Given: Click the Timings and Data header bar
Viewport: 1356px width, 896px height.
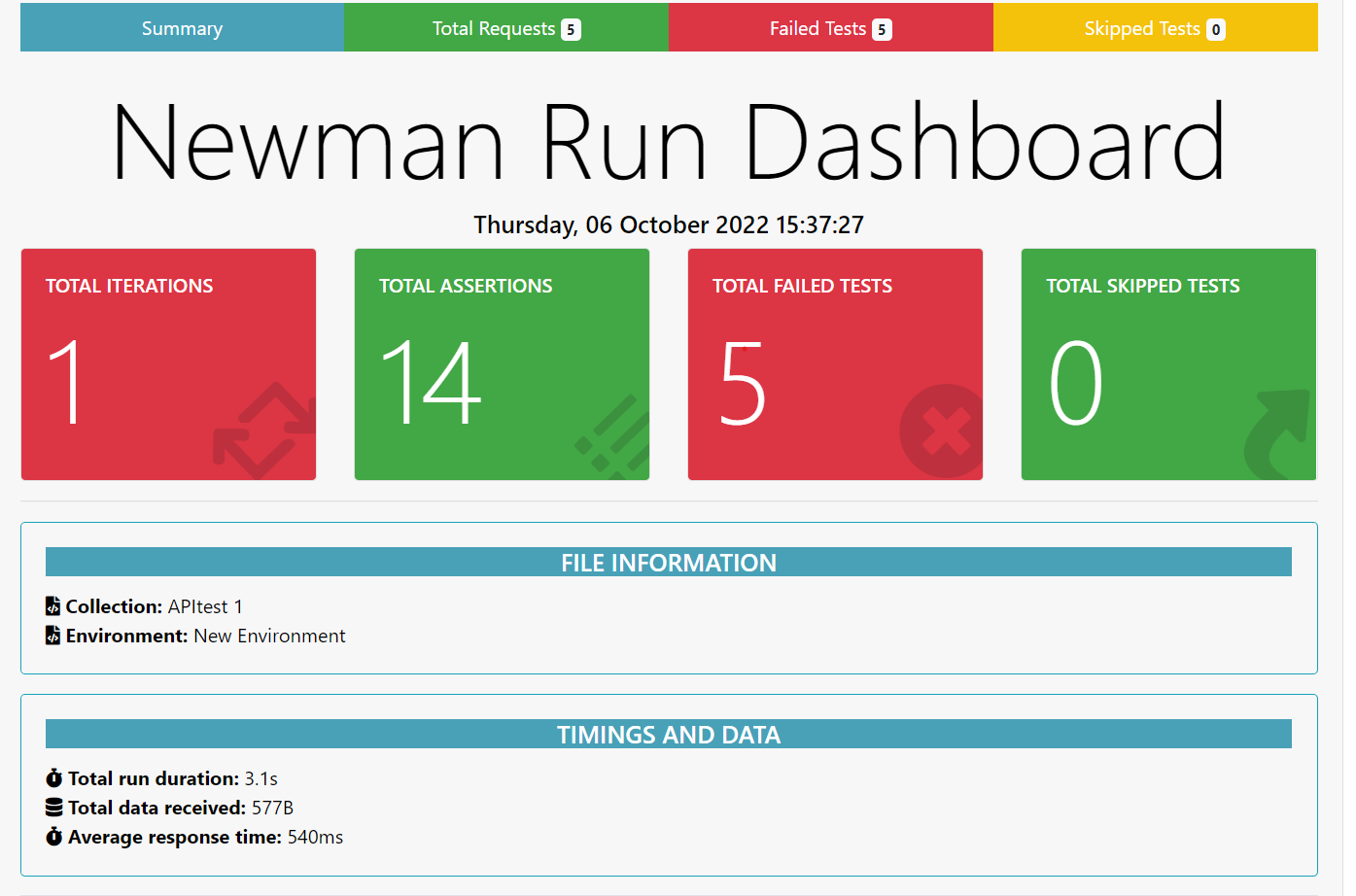Looking at the screenshot, I should coord(669,735).
